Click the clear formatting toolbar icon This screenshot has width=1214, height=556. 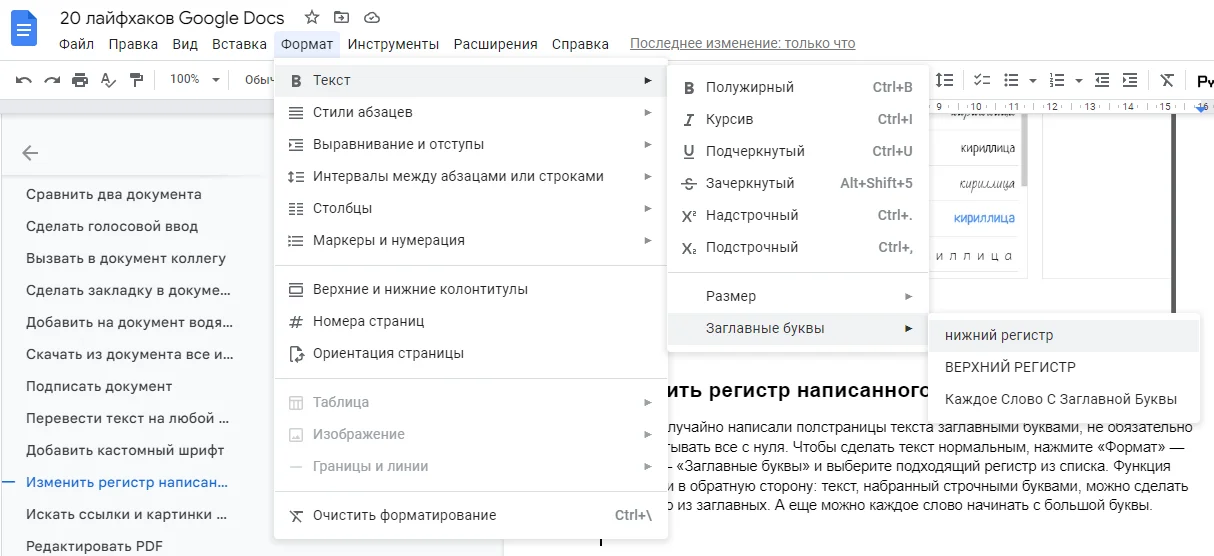[x=1166, y=80]
